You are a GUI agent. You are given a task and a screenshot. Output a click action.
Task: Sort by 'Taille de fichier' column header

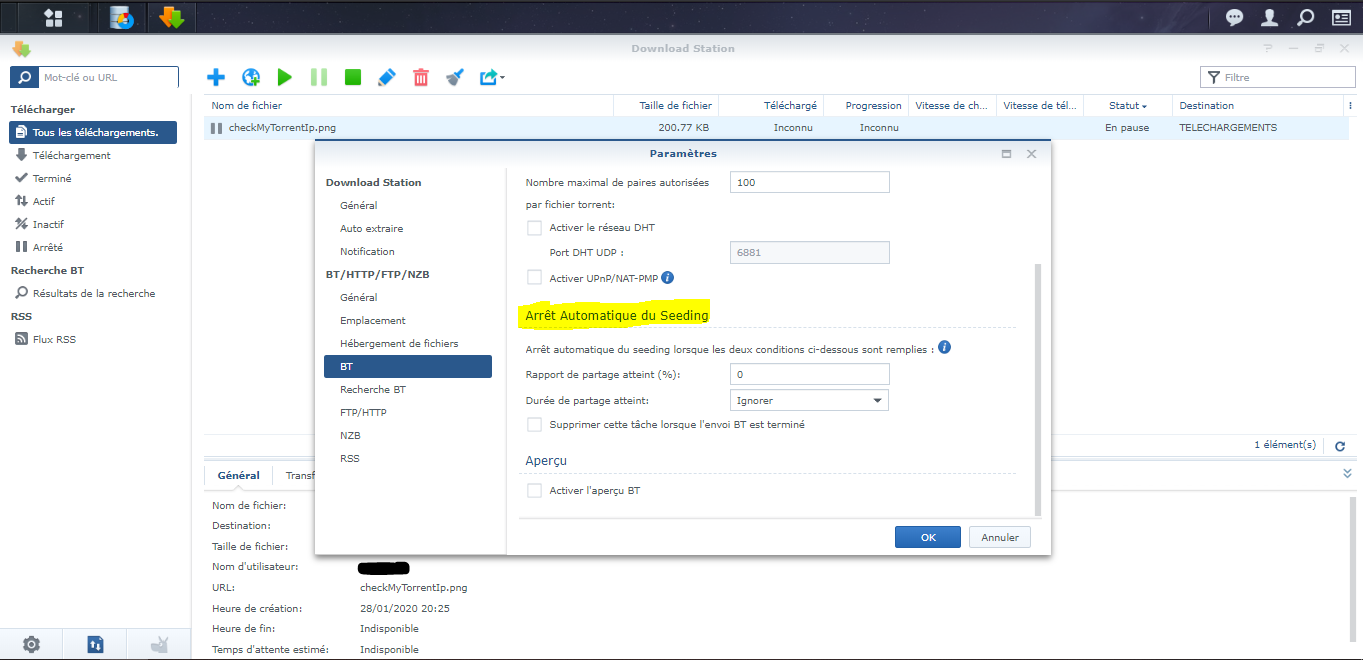[666, 106]
